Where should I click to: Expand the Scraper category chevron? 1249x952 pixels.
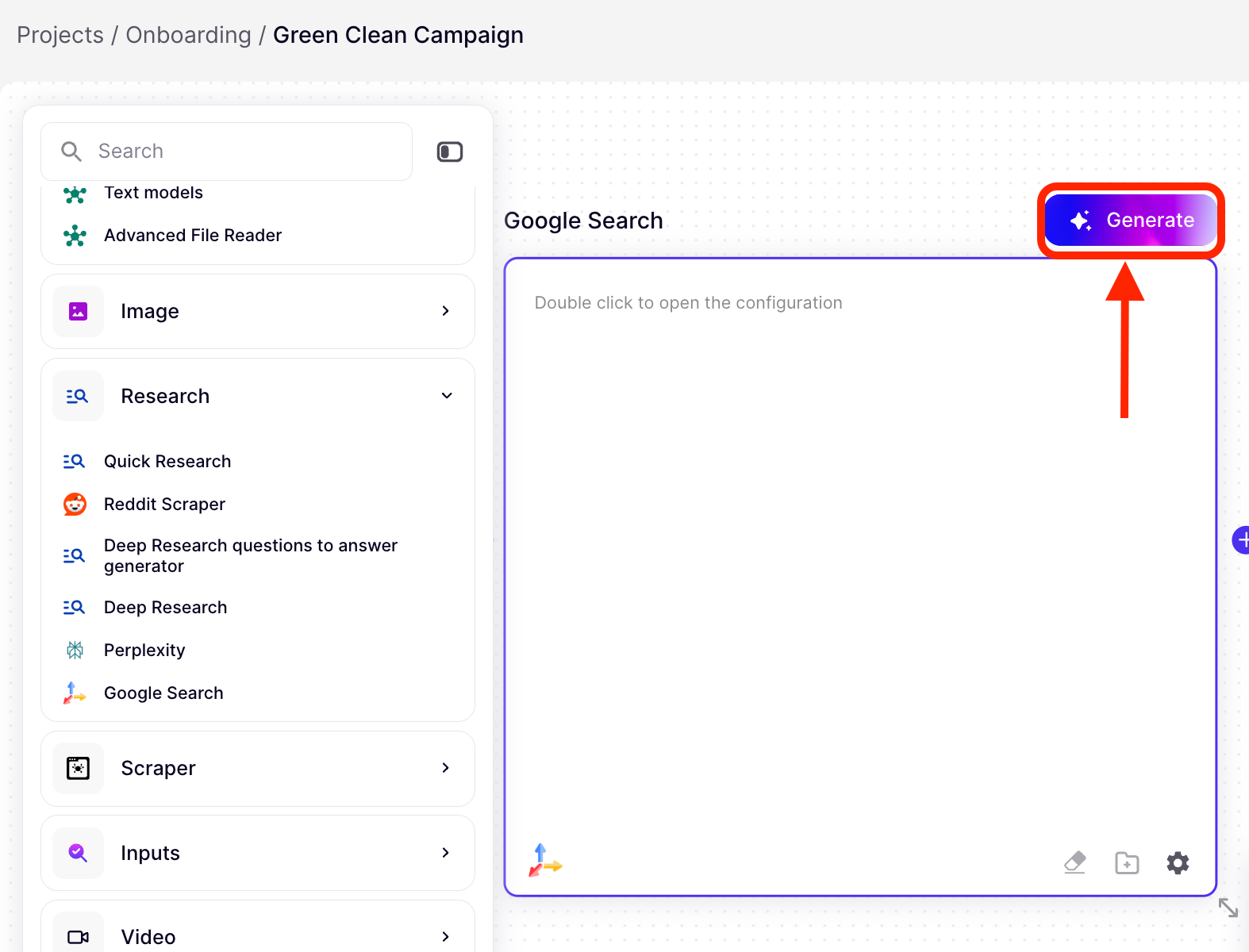coord(446,768)
